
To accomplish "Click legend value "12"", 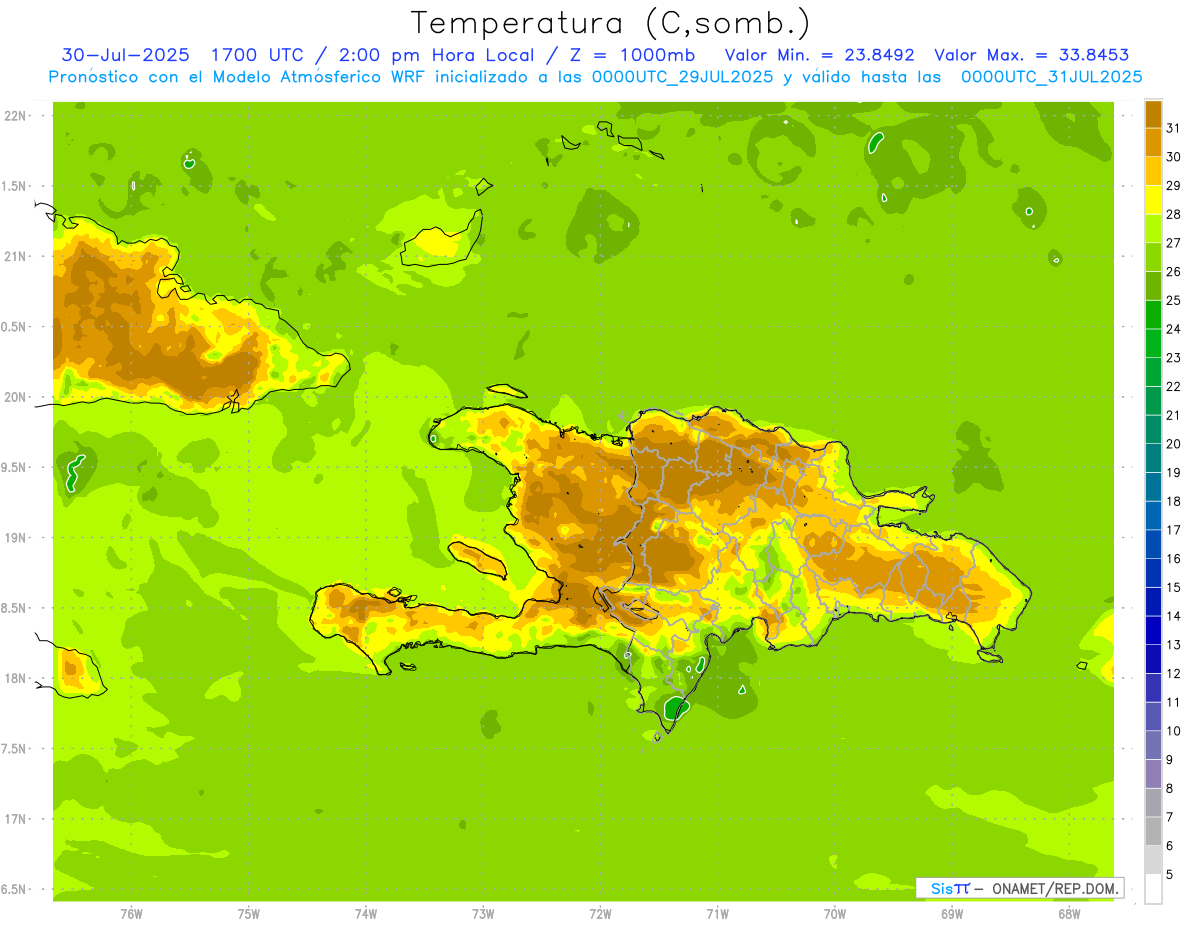I will [x=1174, y=673].
